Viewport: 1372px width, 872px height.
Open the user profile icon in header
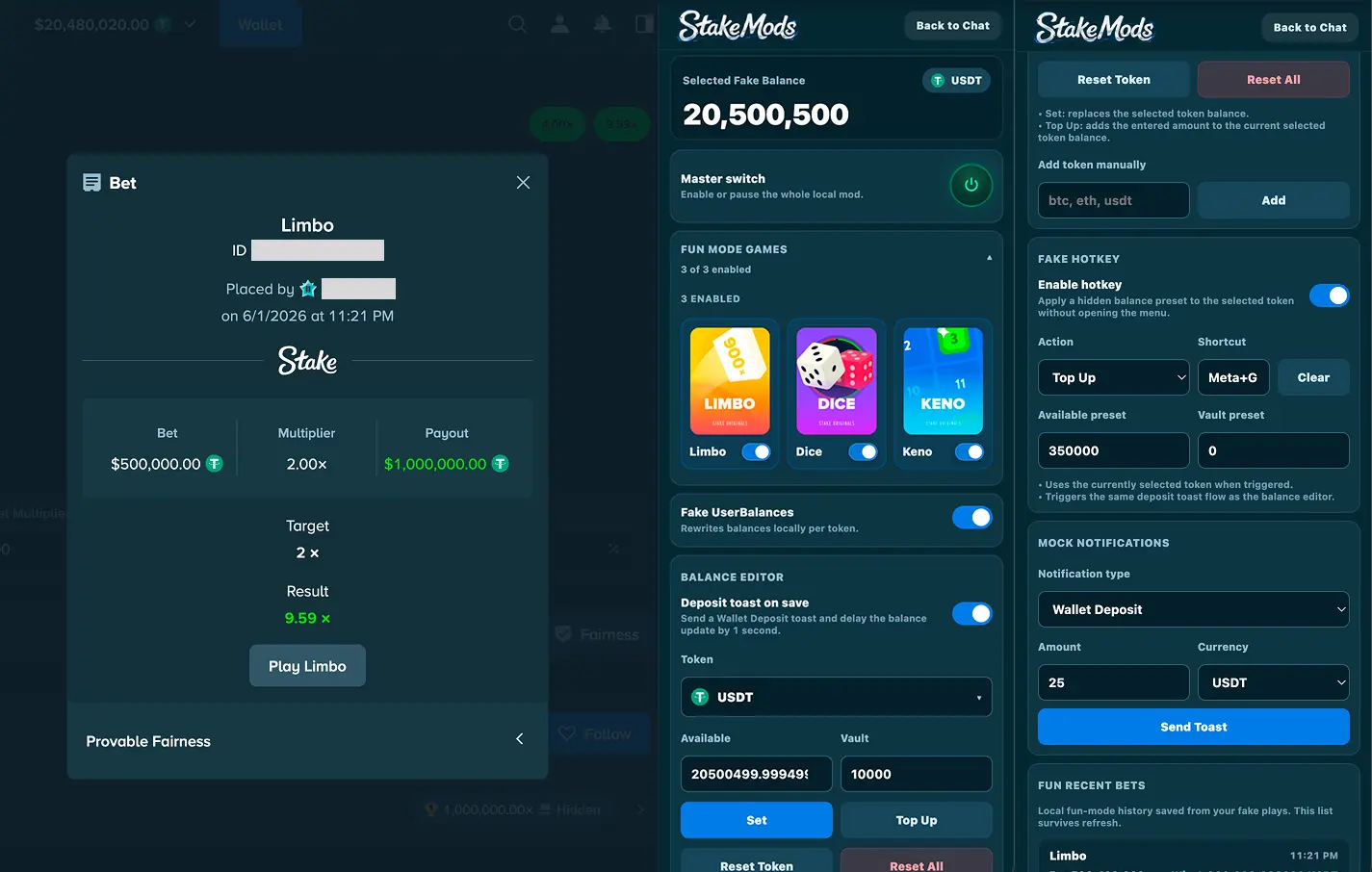559,24
